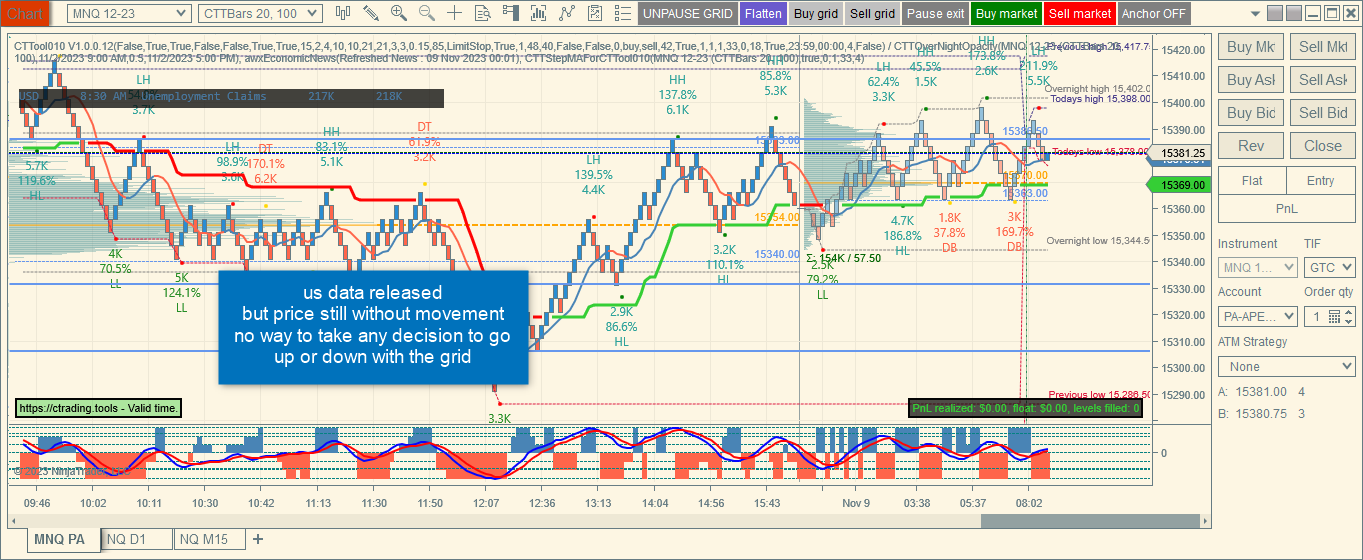Select the crosshair cursor icon
Viewport: 1363px width, 560px height.
coord(455,13)
